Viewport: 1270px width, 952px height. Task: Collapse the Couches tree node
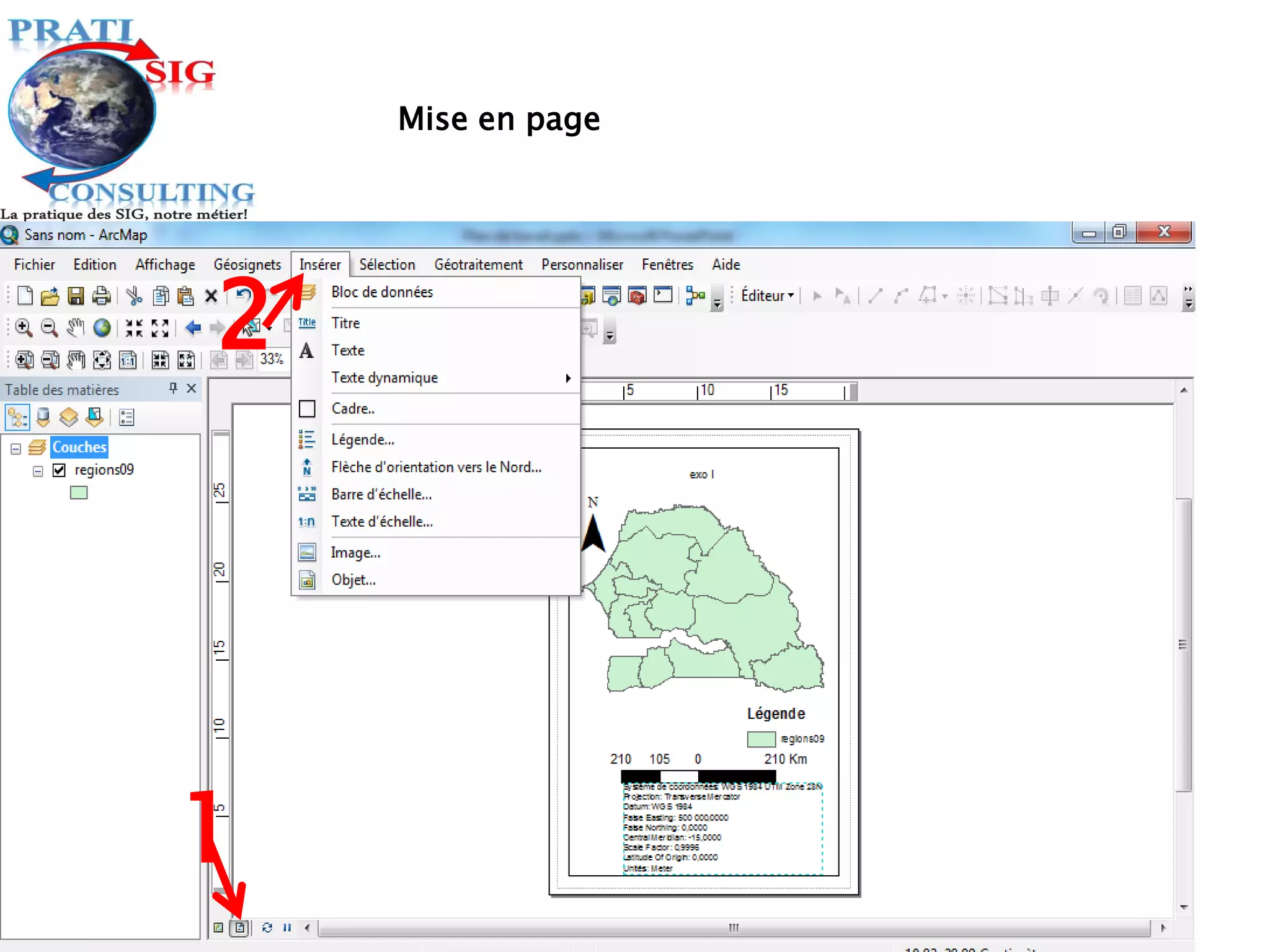pyautogui.click(x=16, y=448)
